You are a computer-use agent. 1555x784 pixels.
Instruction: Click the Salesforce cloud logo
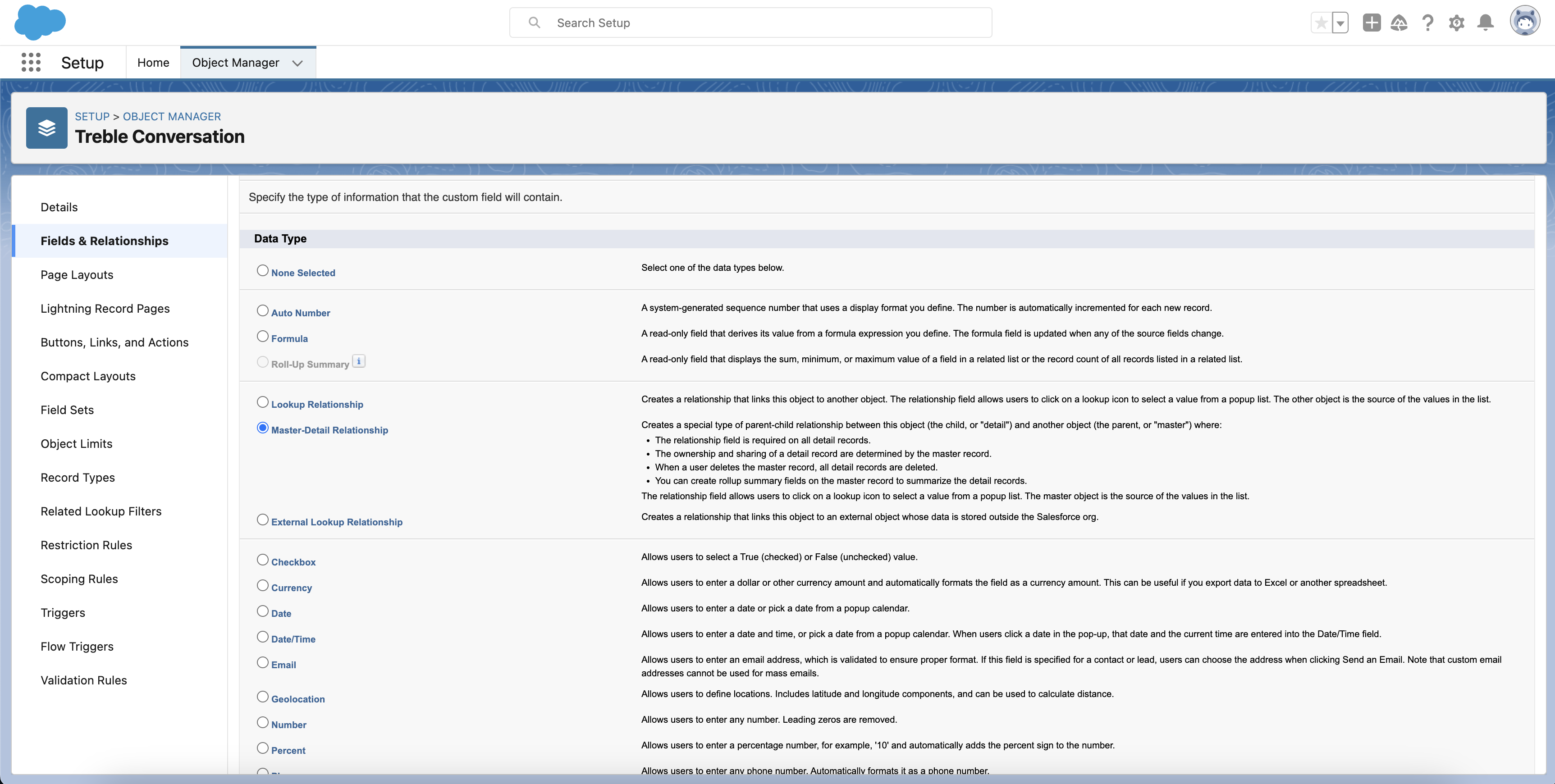[40, 22]
